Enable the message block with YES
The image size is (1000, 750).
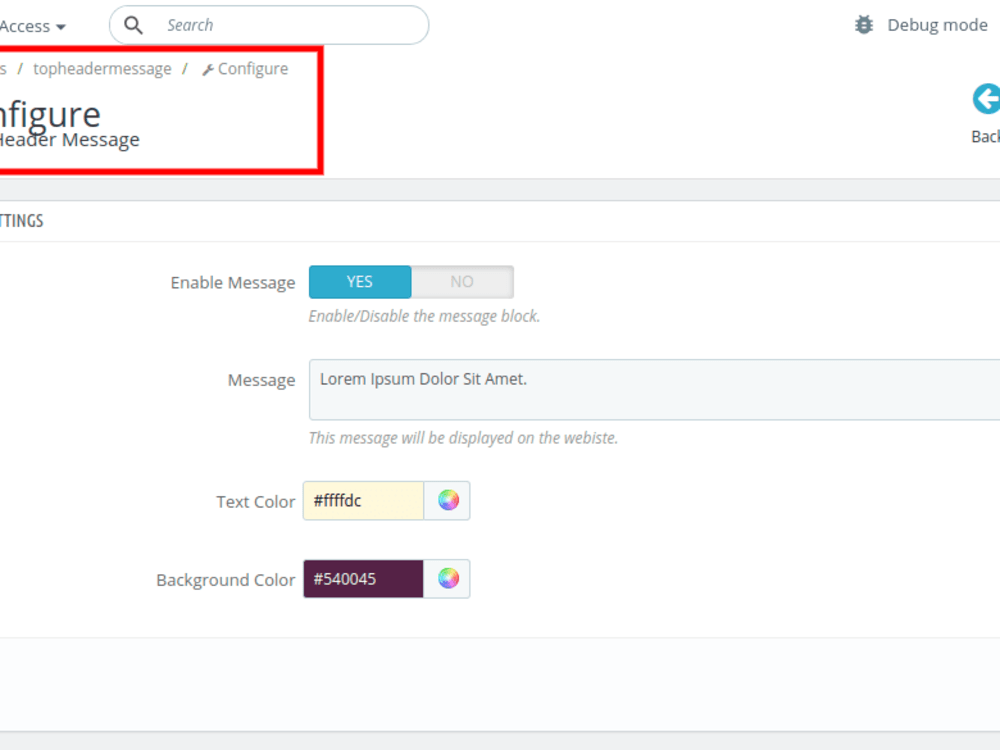(359, 281)
